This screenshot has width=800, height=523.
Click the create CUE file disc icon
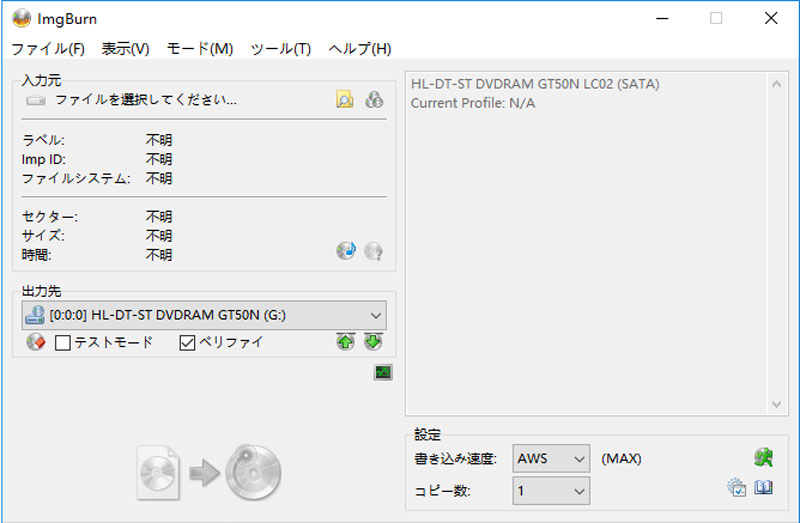pos(374,99)
